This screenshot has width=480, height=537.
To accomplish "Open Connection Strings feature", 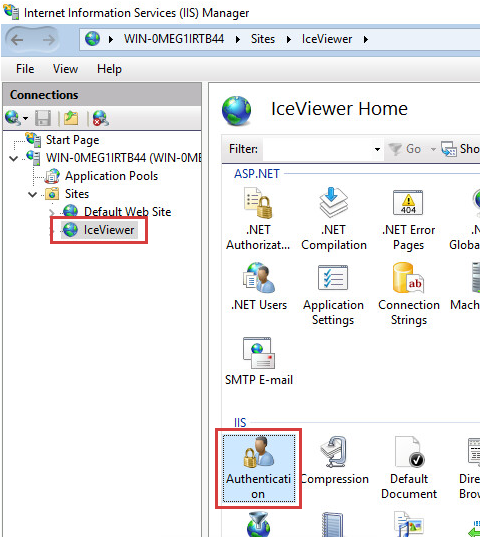I will 409,295.
